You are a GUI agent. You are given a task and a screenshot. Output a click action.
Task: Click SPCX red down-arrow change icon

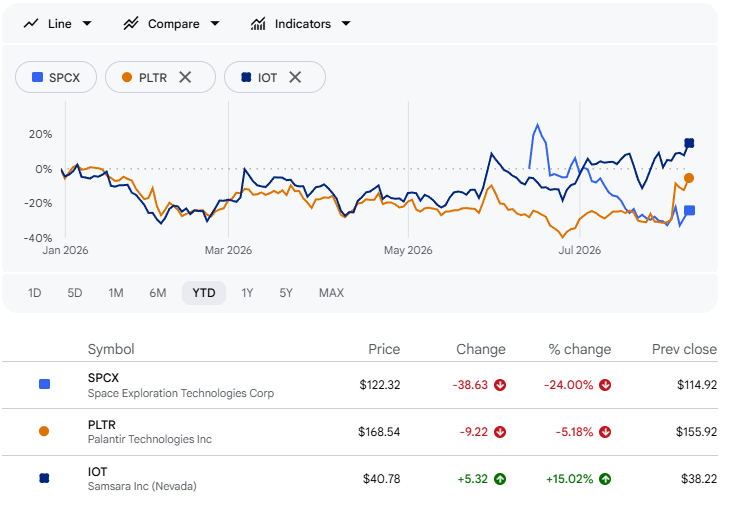click(x=500, y=385)
